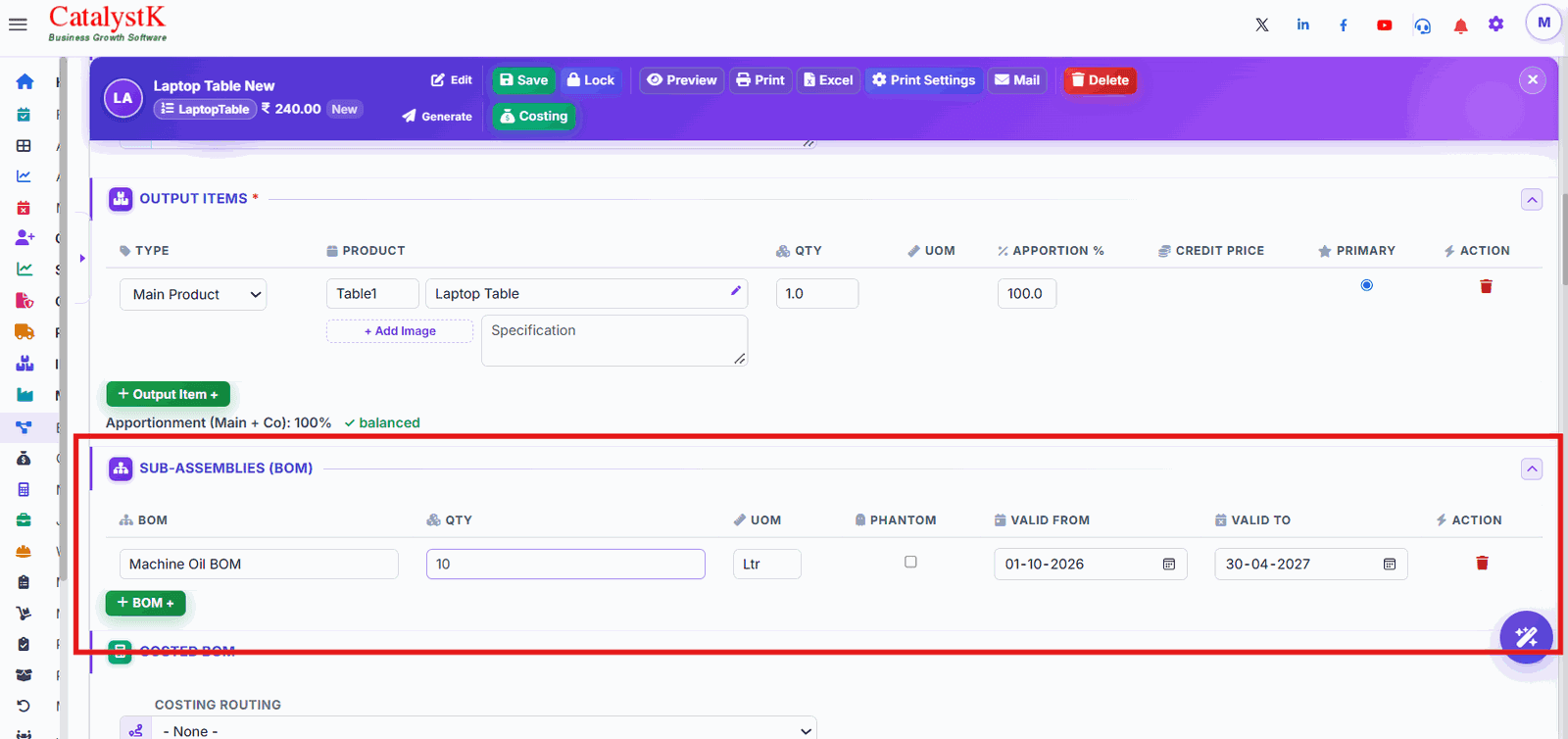Image resolution: width=1568 pixels, height=739 pixels.
Task: Focus the Laptop Table product name field
Action: coord(586,294)
